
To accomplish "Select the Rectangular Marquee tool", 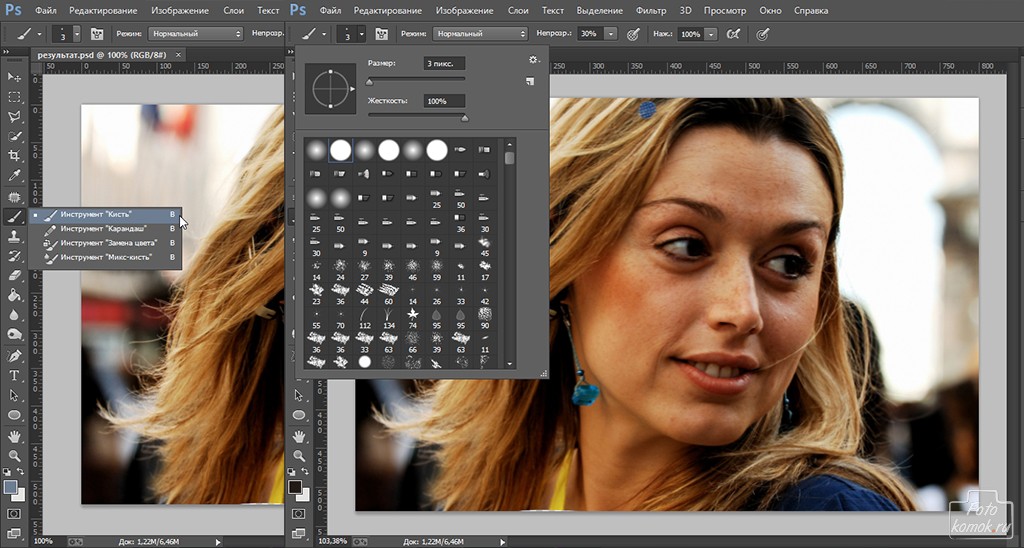I will (x=15, y=97).
